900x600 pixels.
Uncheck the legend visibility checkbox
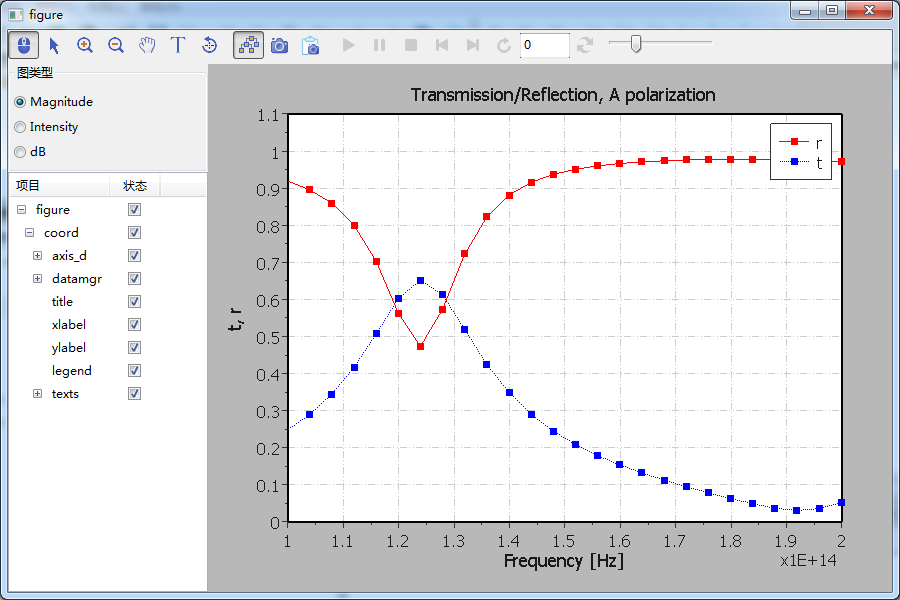click(x=135, y=371)
